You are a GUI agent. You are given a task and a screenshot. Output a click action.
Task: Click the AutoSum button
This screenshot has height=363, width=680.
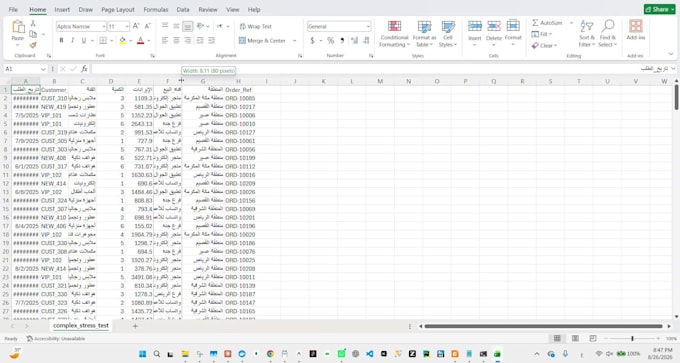547,23
